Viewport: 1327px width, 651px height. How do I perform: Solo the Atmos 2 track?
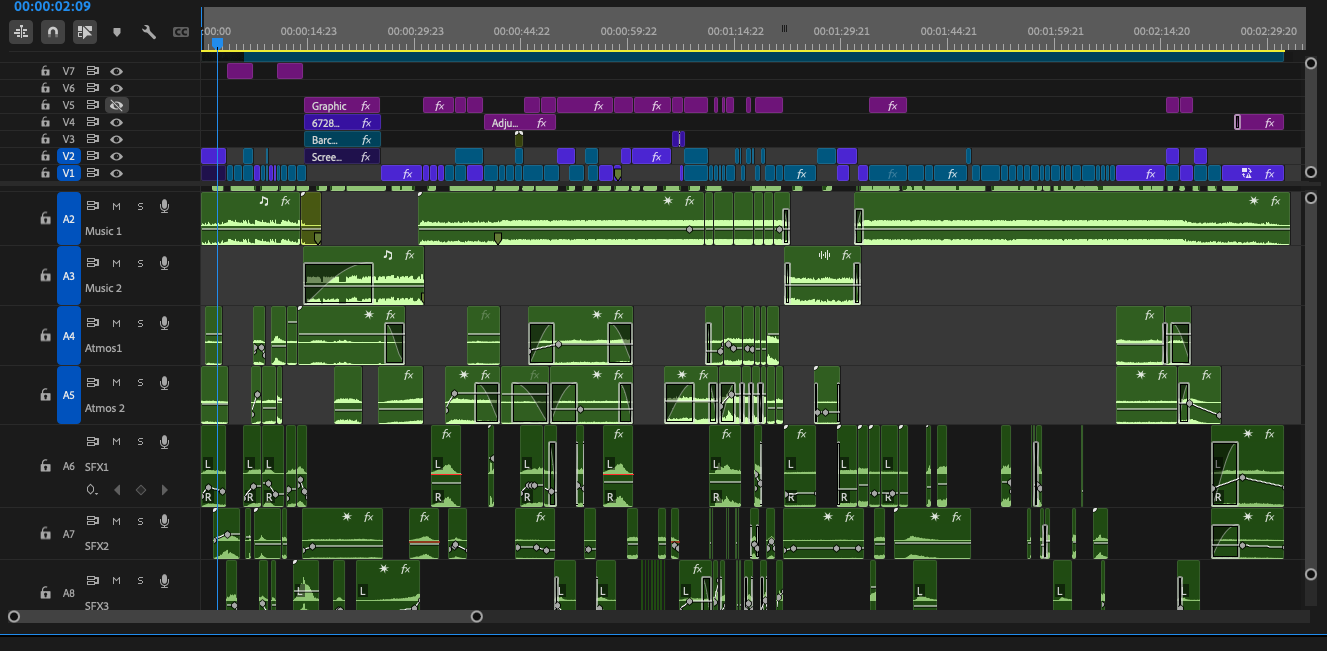click(x=140, y=382)
